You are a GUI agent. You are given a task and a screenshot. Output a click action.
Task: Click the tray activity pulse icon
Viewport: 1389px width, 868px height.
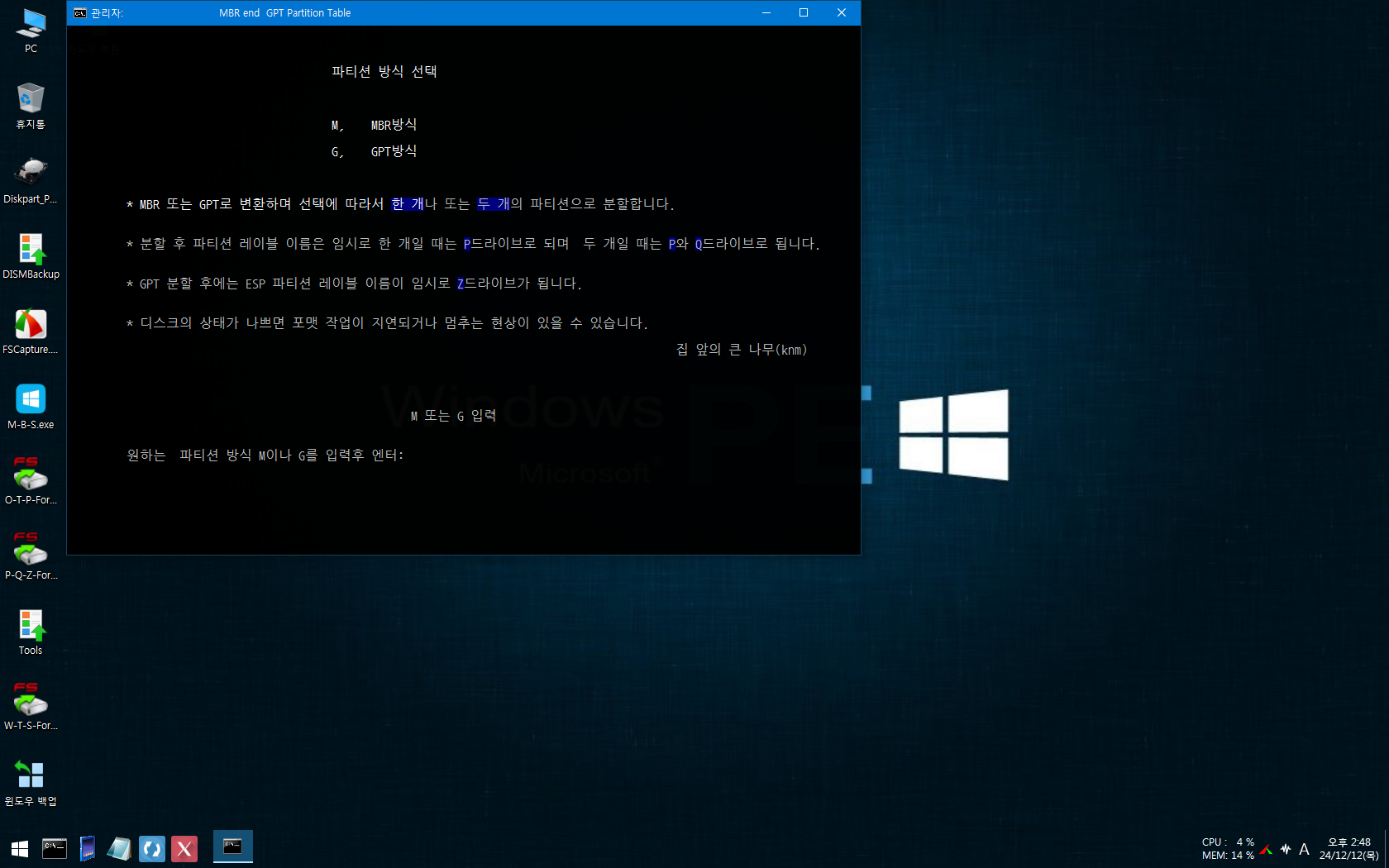point(1286,849)
